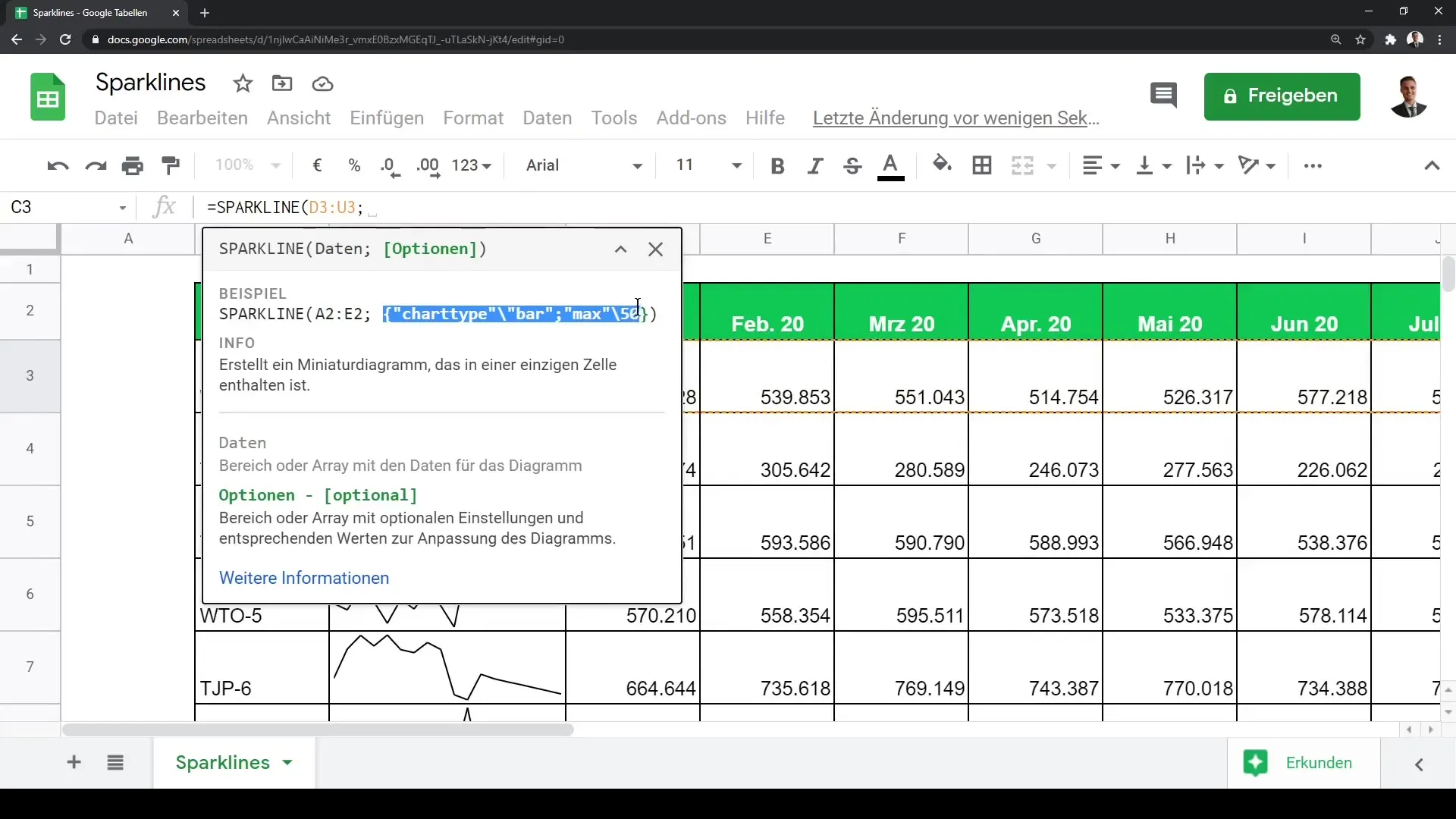Open the Bearbeiten menu
The height and width of the screenshot is (819, 1456).
pyautogui.click(x=202, y=118)
